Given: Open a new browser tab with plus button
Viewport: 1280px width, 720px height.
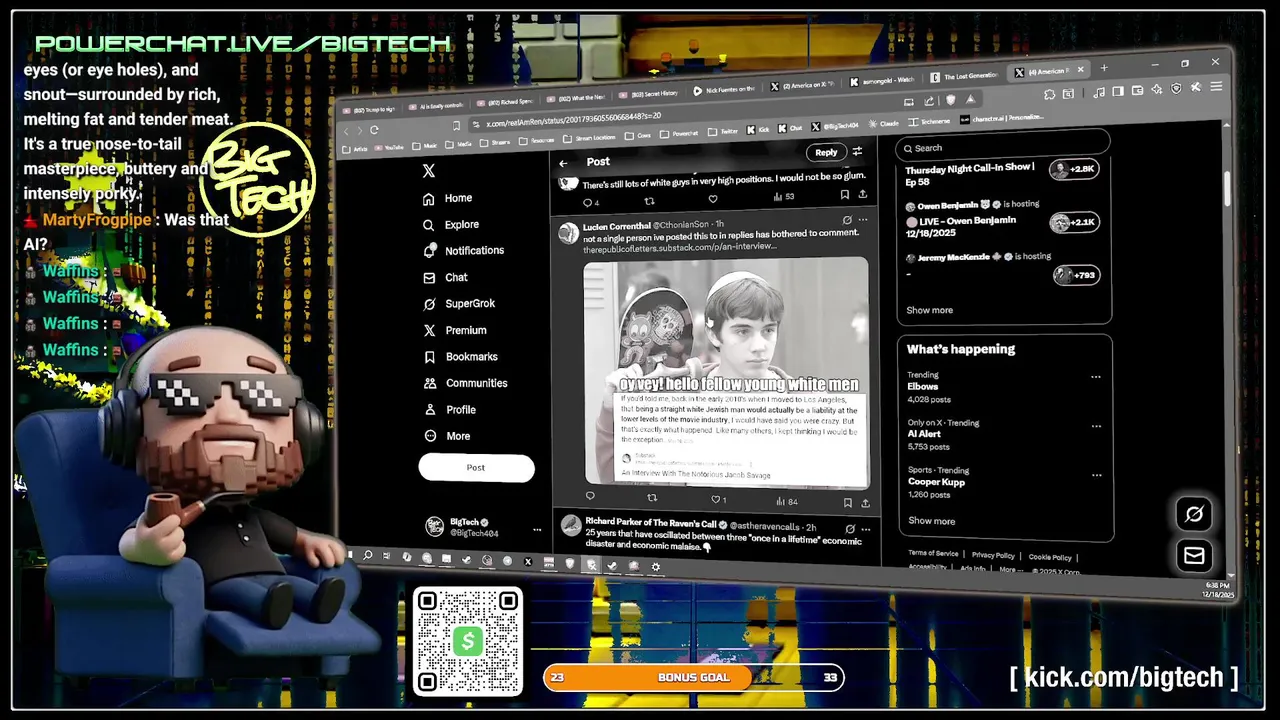Looking at the screenshot, I should pos(1104,68).
